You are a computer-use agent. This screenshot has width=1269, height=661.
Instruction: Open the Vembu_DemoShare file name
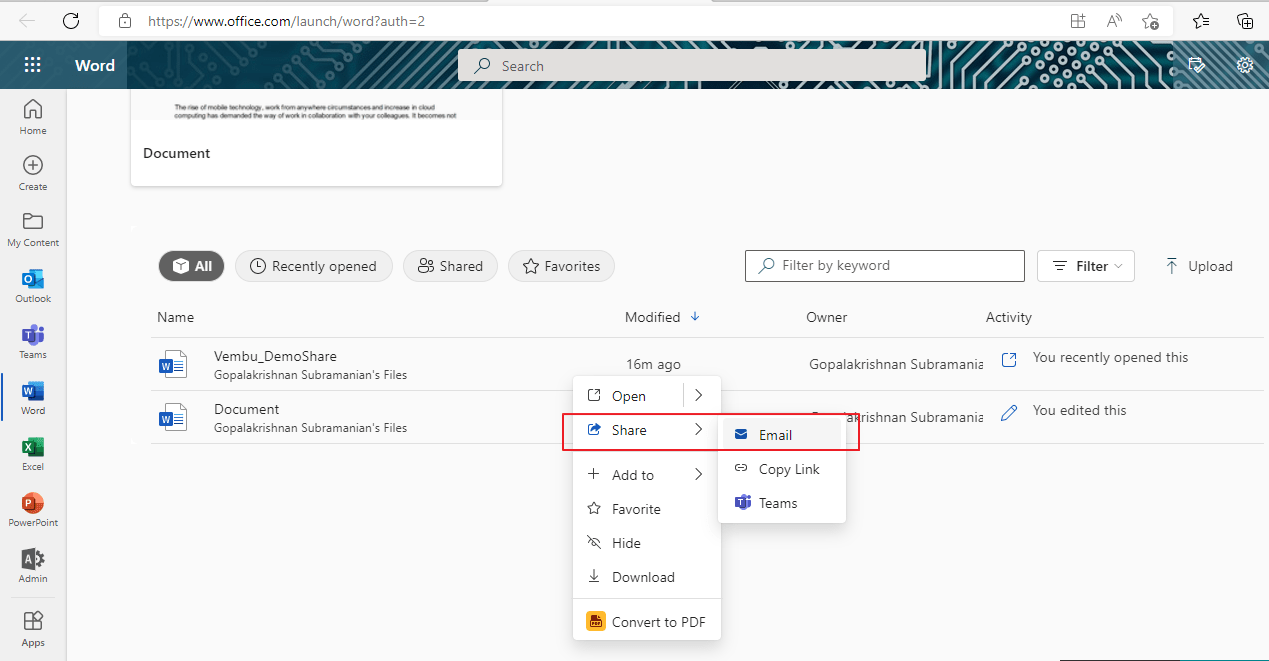pyautogui.click(x=275, y=356)
